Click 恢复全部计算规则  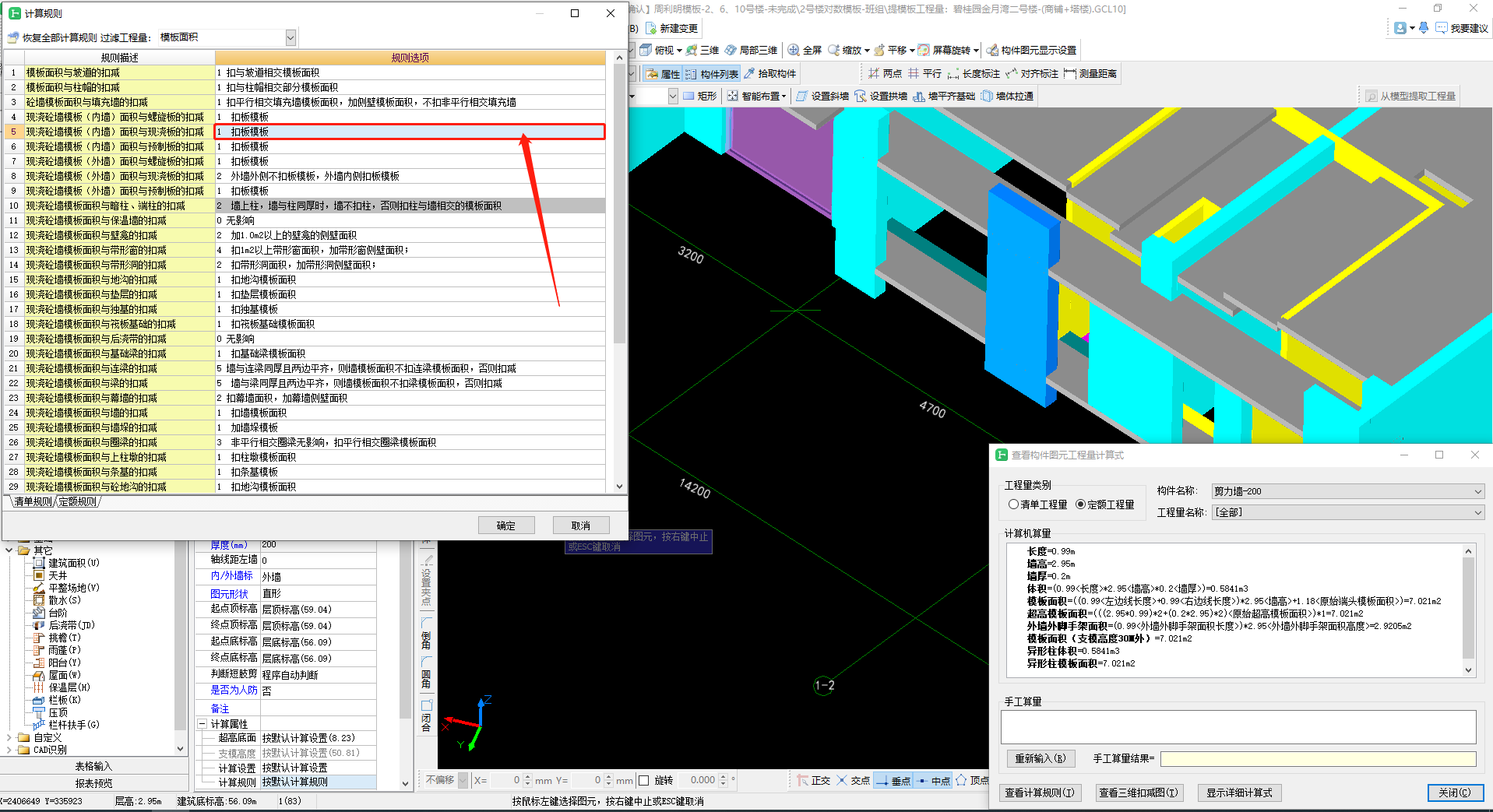52,37
